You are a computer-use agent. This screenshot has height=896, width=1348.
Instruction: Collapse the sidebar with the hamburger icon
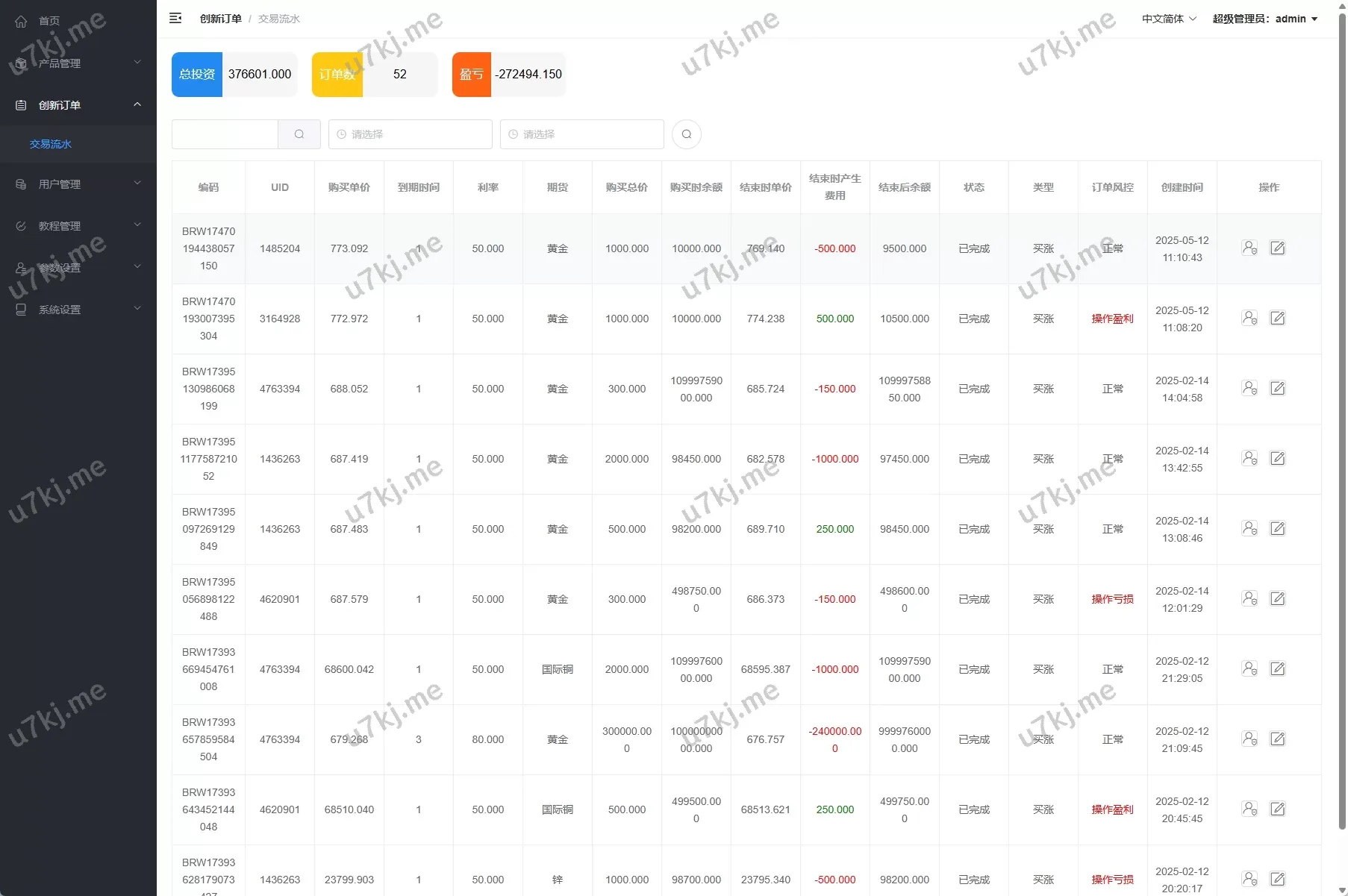click(175, 19)
